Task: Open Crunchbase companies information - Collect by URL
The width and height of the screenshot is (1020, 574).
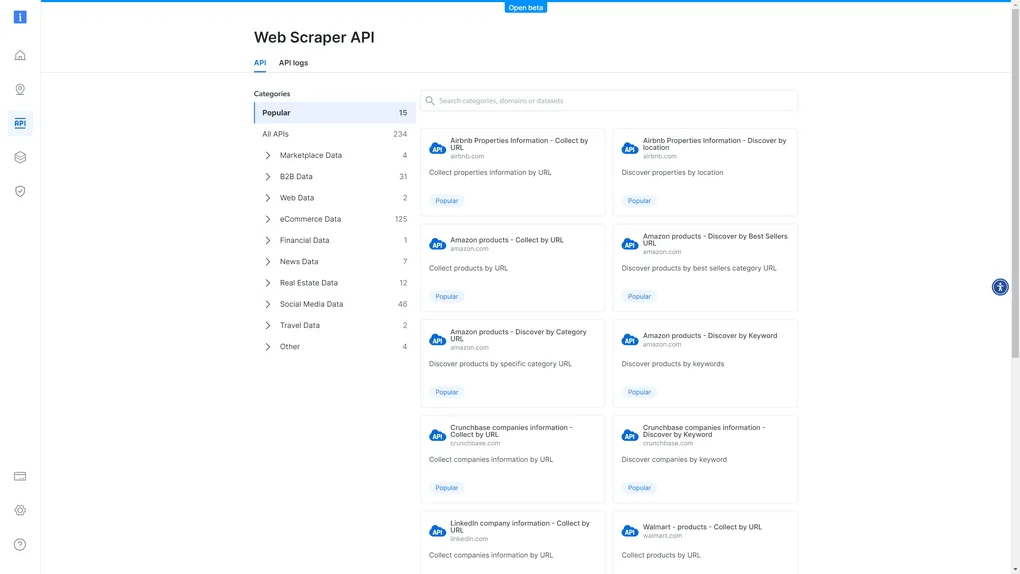Action: (511, 431)
